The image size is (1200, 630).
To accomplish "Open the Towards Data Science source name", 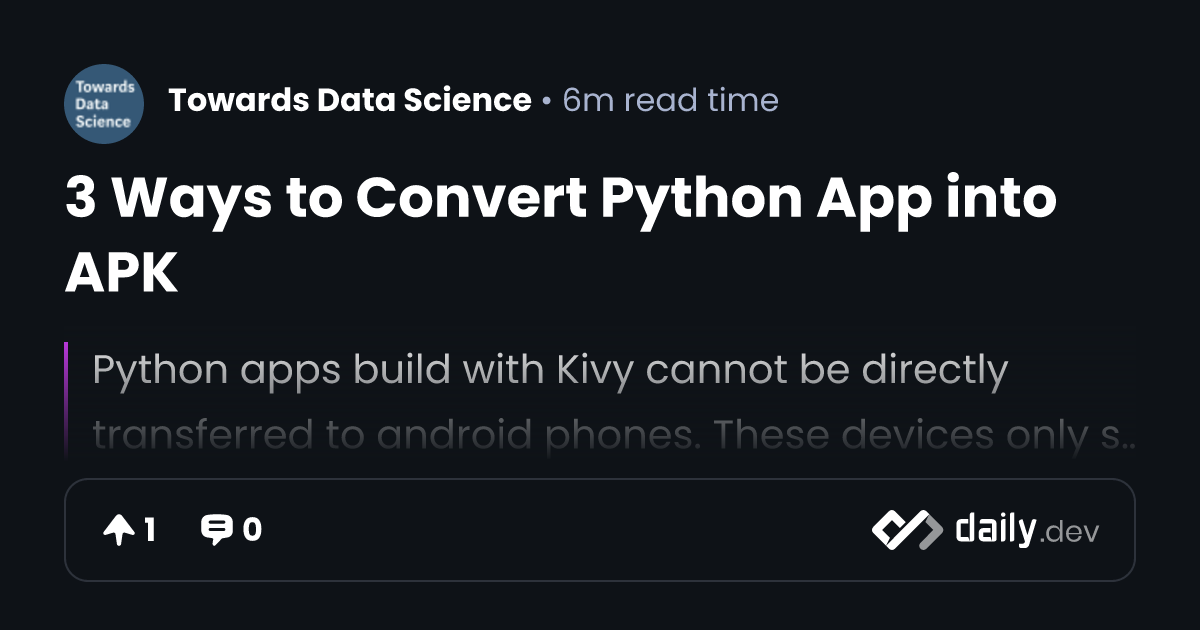I will [350, 100].
